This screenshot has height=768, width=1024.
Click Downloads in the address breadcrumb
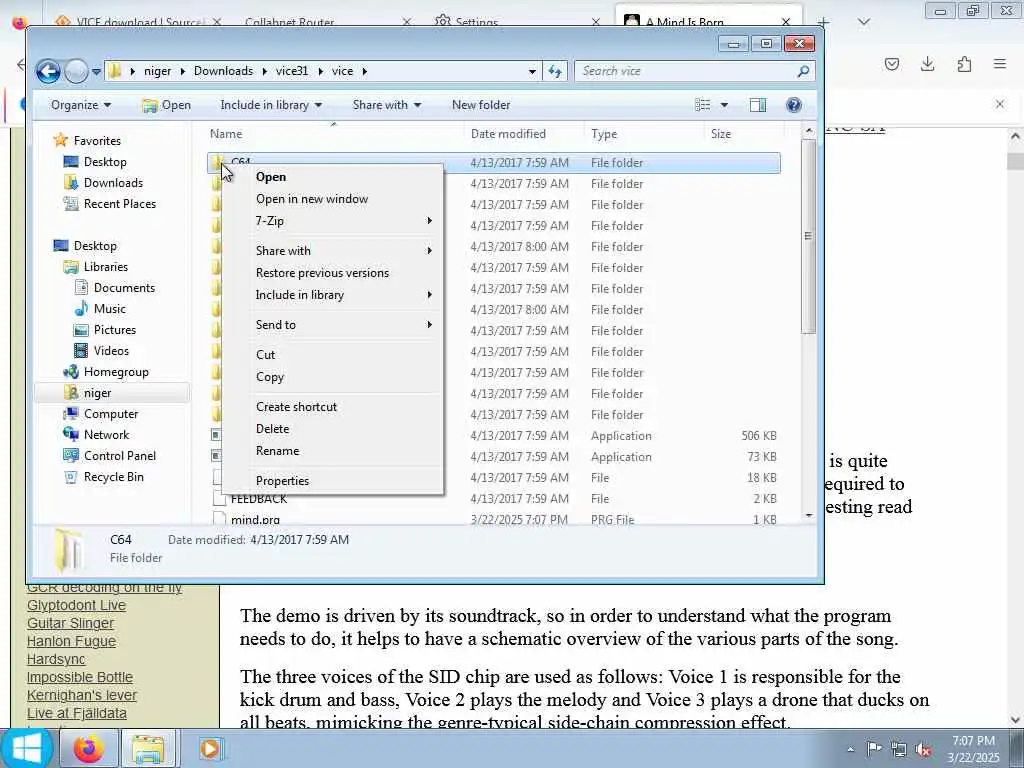(223, 71)
